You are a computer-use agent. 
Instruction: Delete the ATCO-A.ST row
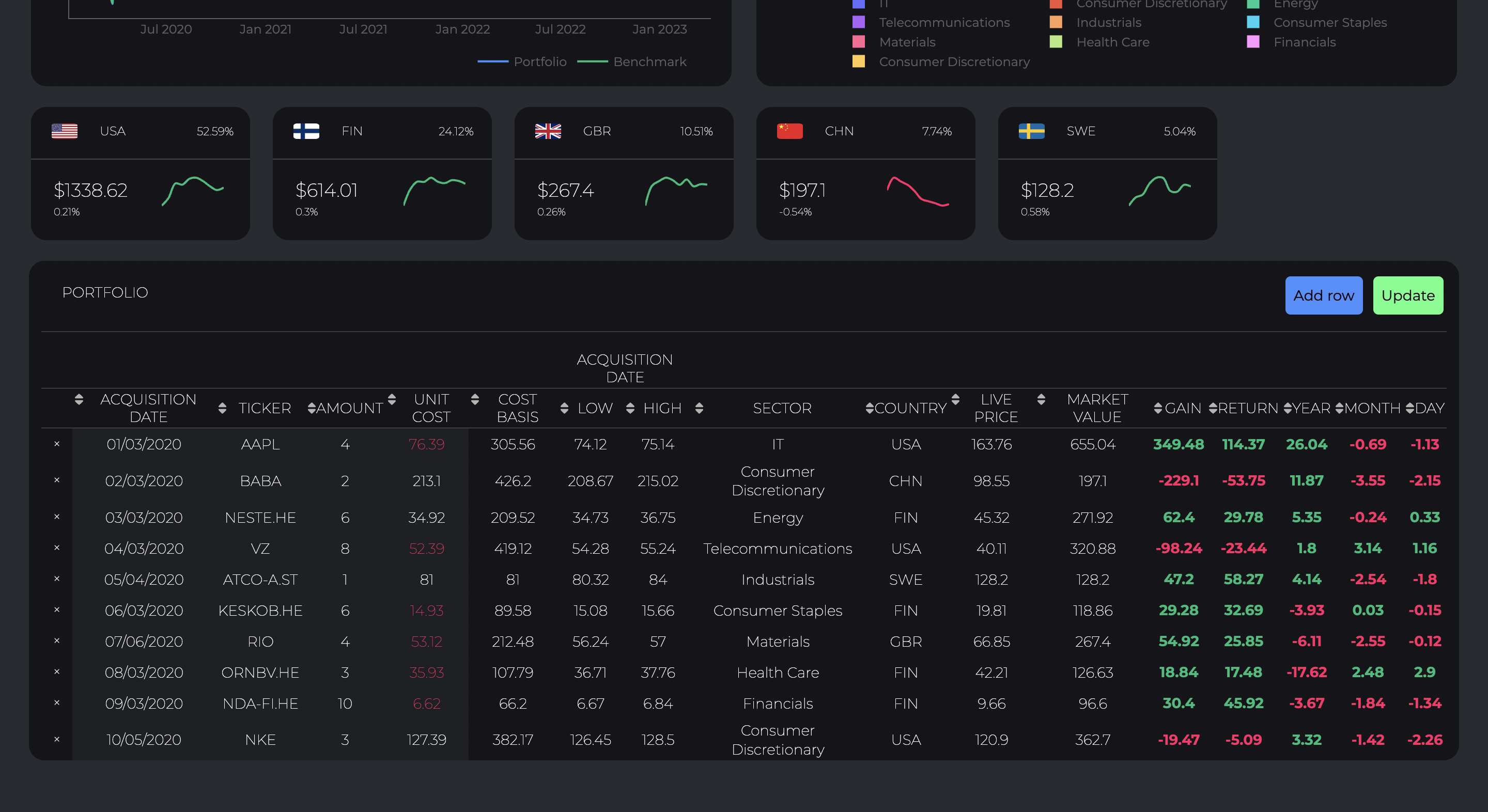pyautogui.click(x=57, y=579)
